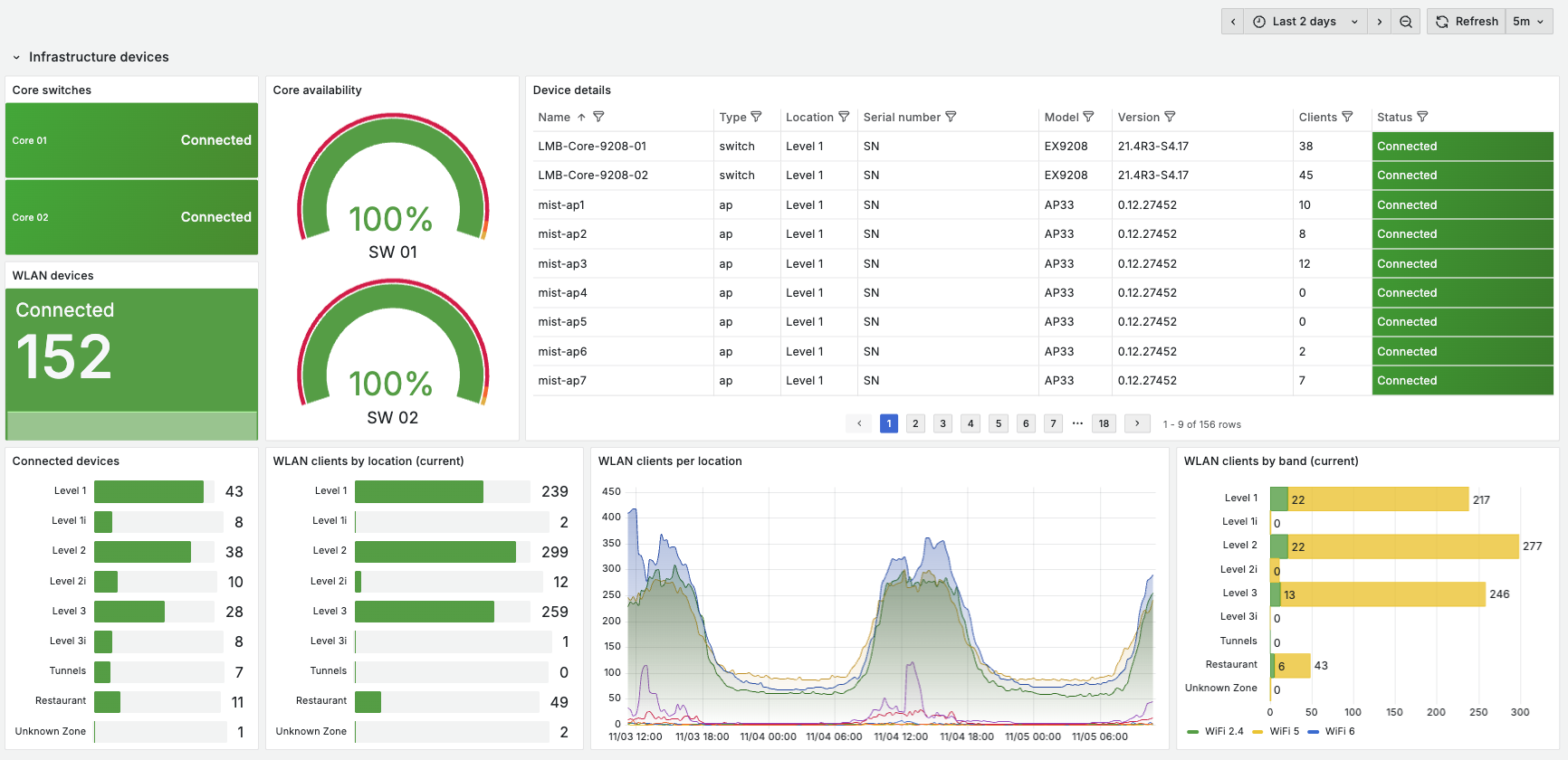
Task: Sort the table by Name column header
Action: (x=554, y=117)
